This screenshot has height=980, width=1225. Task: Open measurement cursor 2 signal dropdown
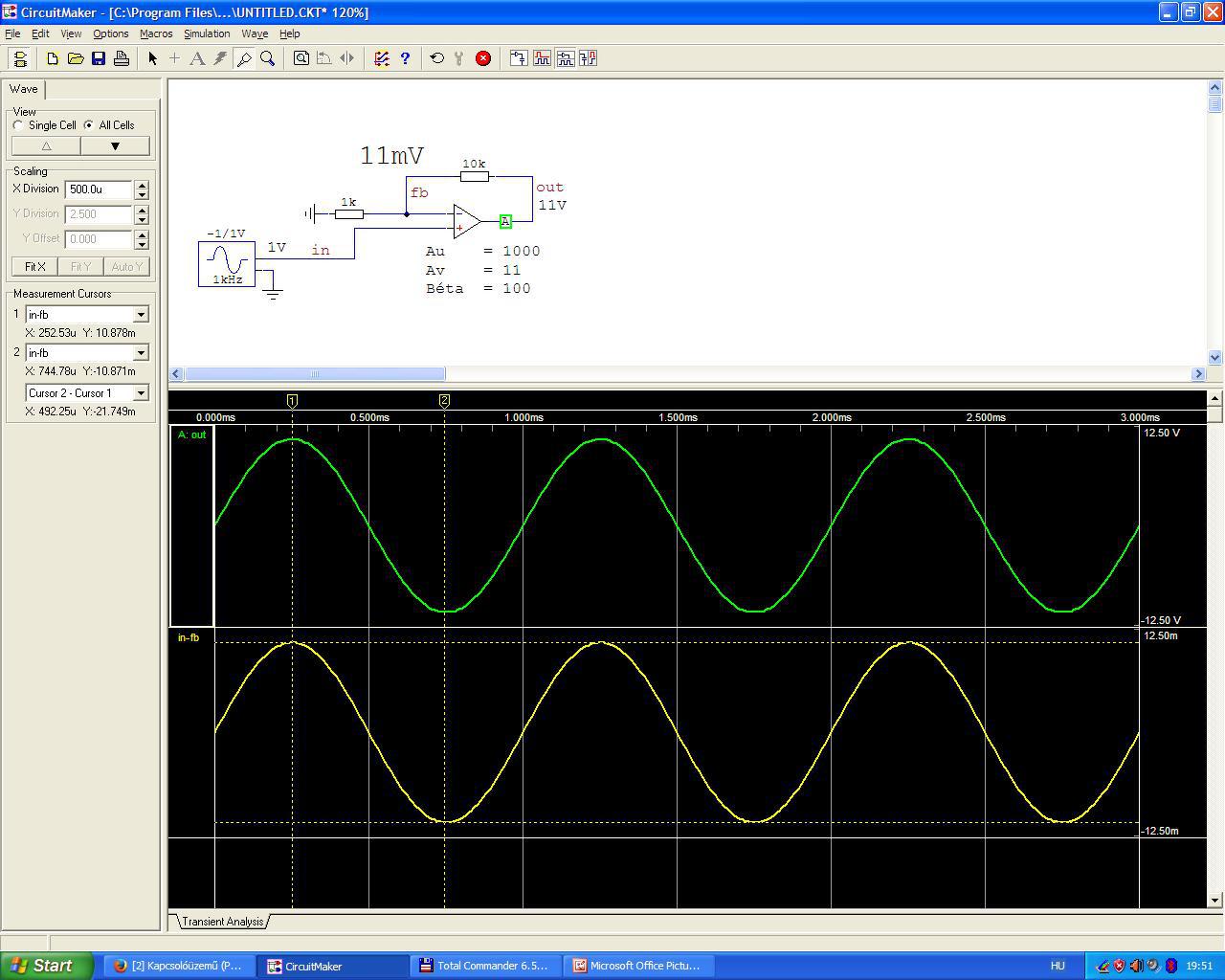coord(141,353)
